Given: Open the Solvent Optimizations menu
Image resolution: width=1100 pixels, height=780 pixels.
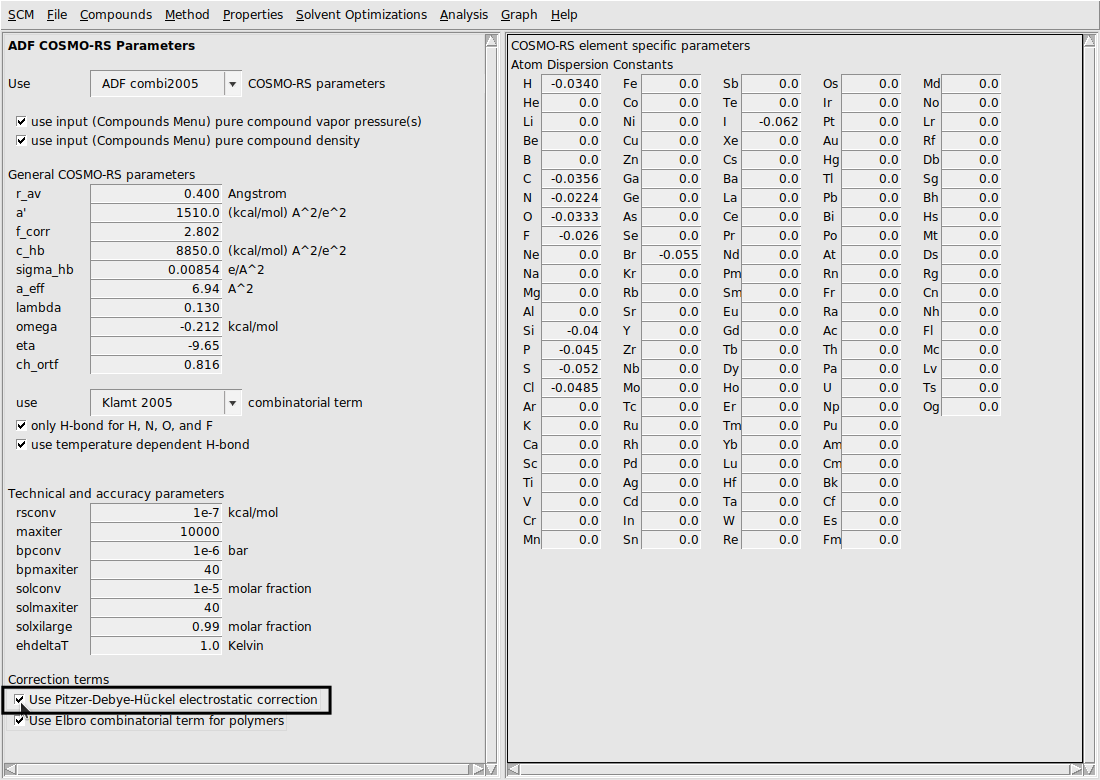Looking at the screenshot, I should point(361,15).
